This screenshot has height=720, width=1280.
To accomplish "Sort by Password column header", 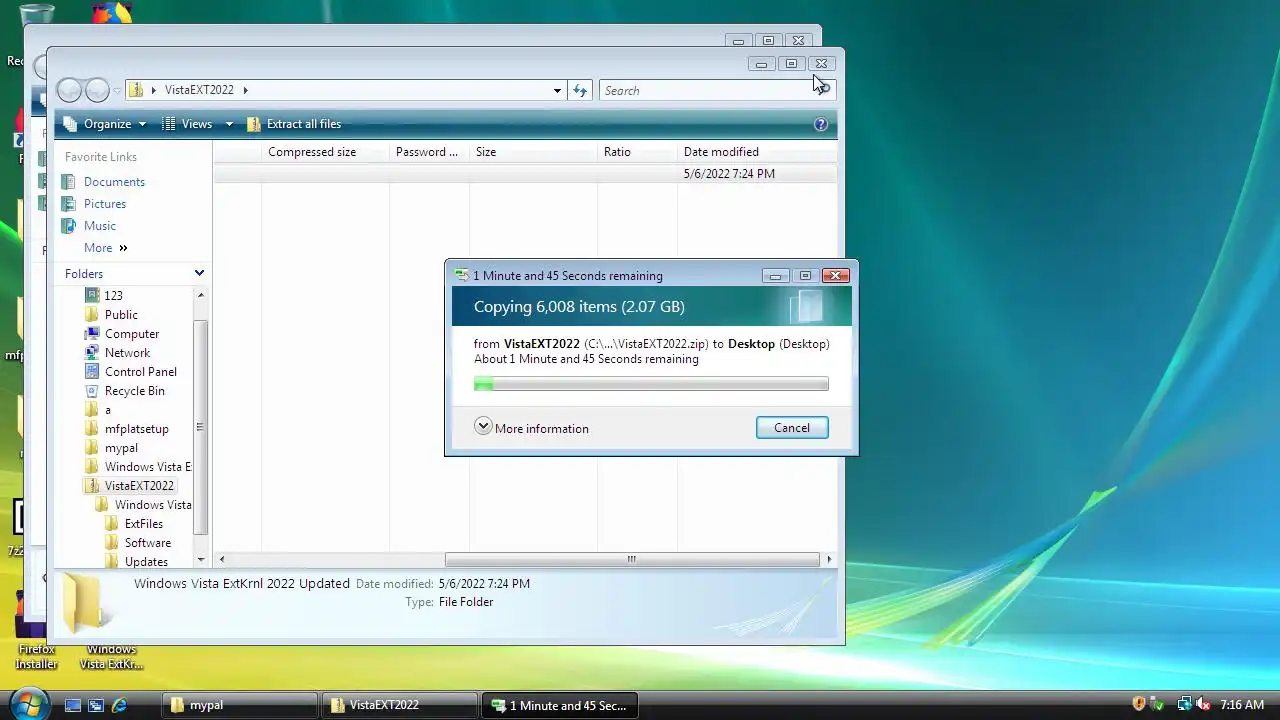I will pyautogui.click(x=429, y=152).
